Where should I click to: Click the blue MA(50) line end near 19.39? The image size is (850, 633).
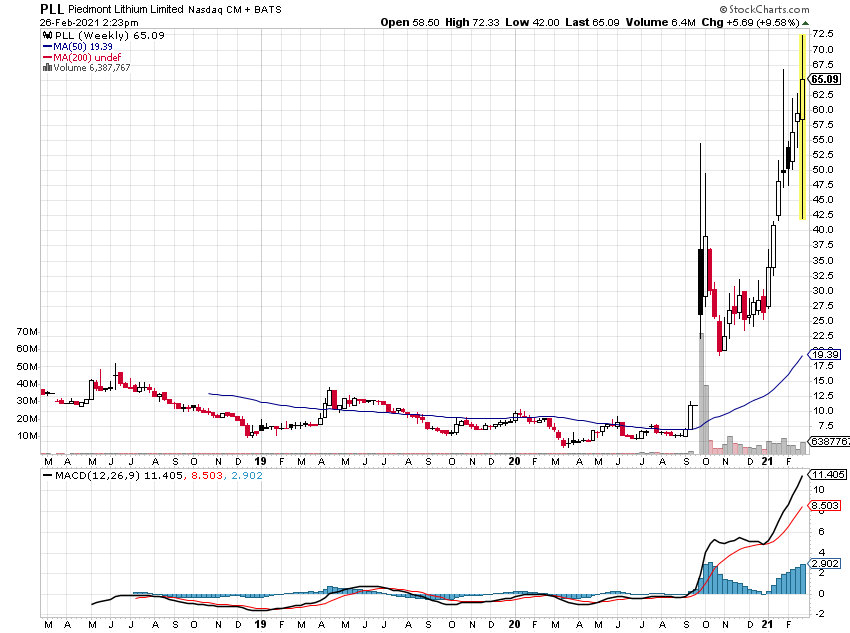(801, 357)
